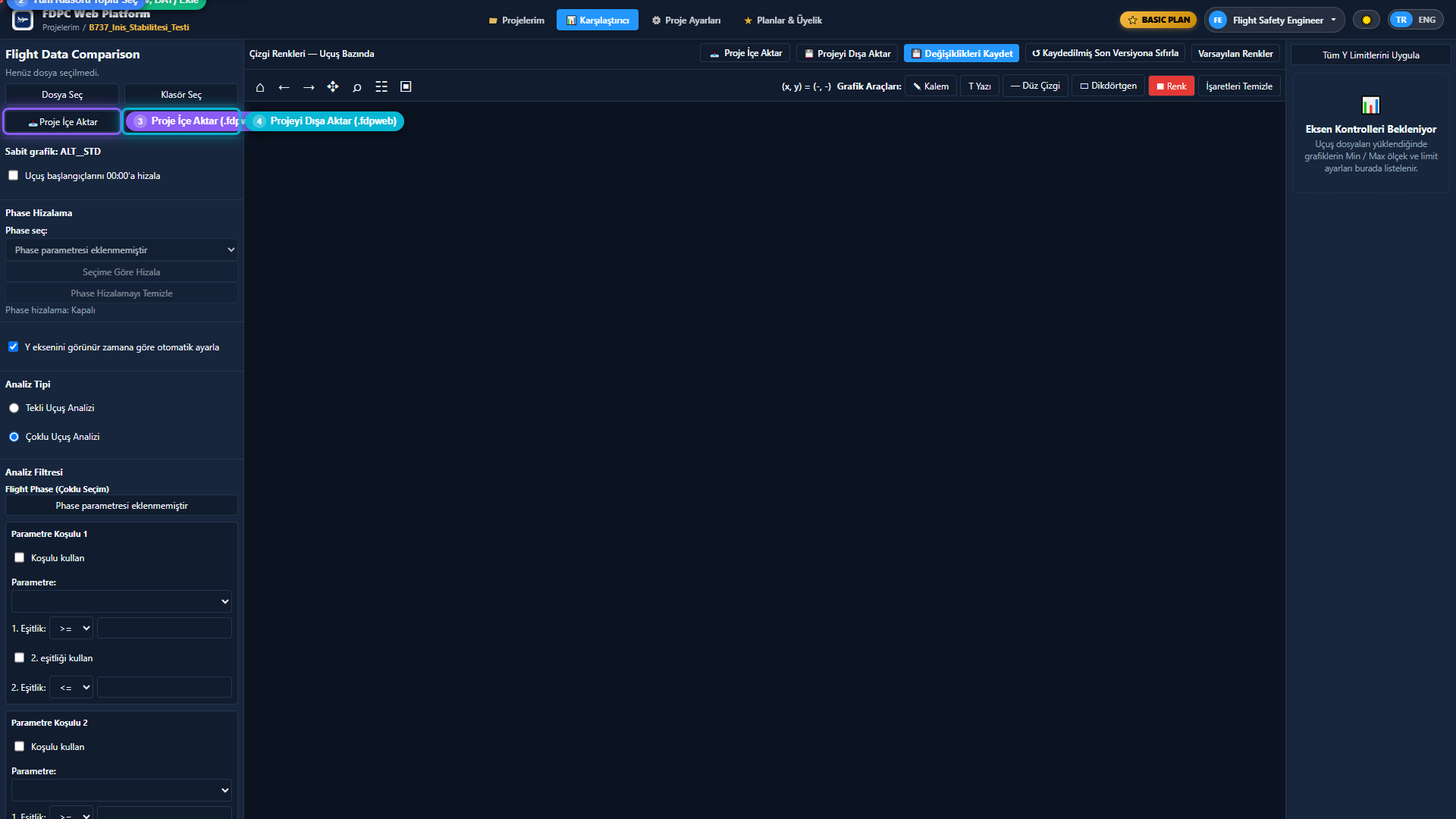Switch to the Karşılaştırıcı tab
This screenshot has width=1456, height=819.
coord(598,20)
